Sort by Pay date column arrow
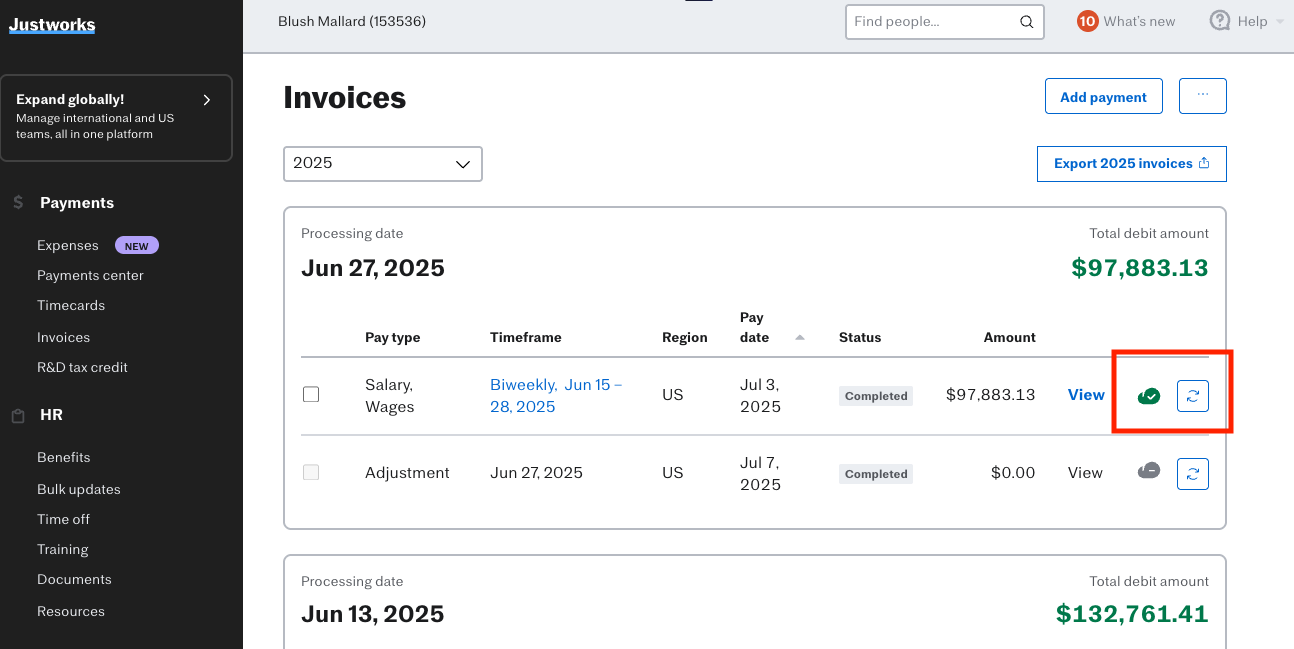1294x649 pixels. [x=799, y=338]
